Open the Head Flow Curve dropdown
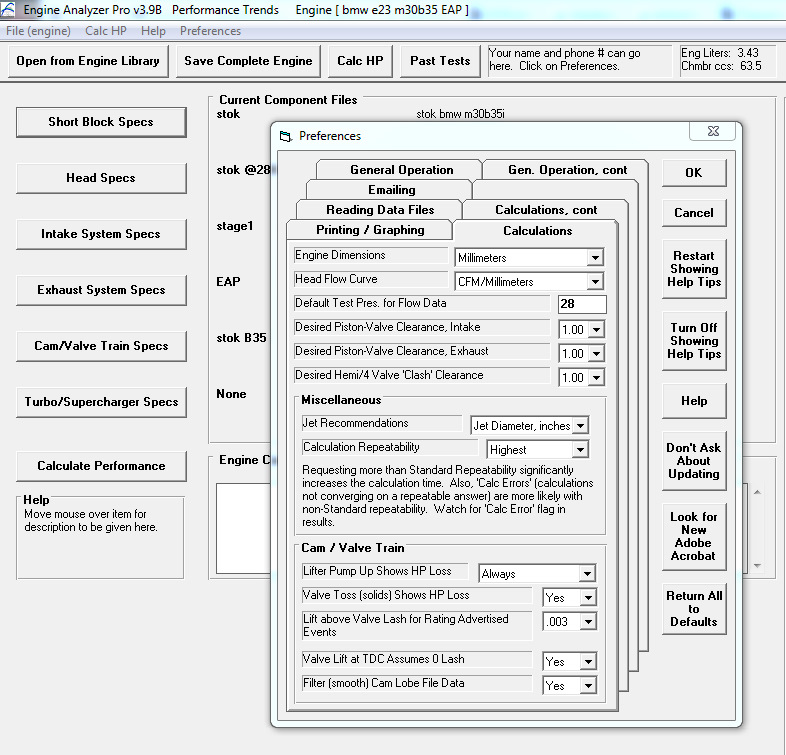786x755 pixels. [595, 282]
